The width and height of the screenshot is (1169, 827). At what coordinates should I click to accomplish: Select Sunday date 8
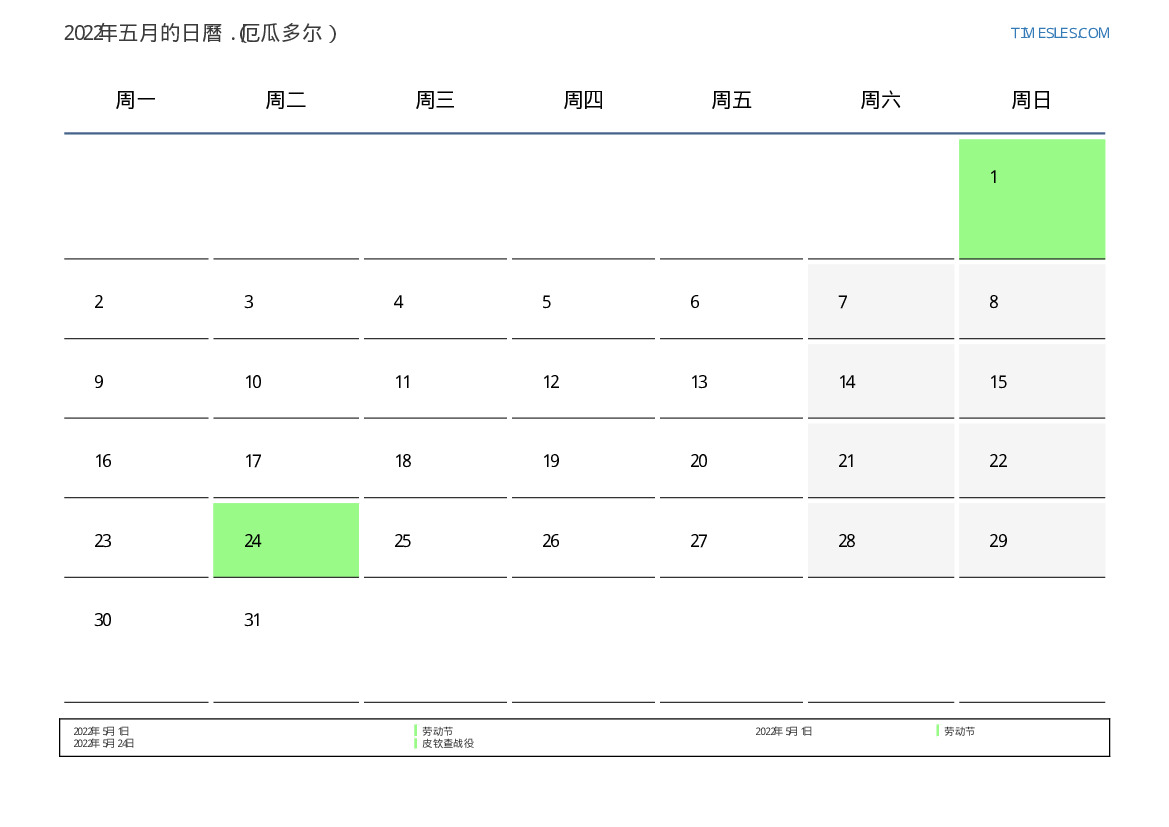point(1032,301)
